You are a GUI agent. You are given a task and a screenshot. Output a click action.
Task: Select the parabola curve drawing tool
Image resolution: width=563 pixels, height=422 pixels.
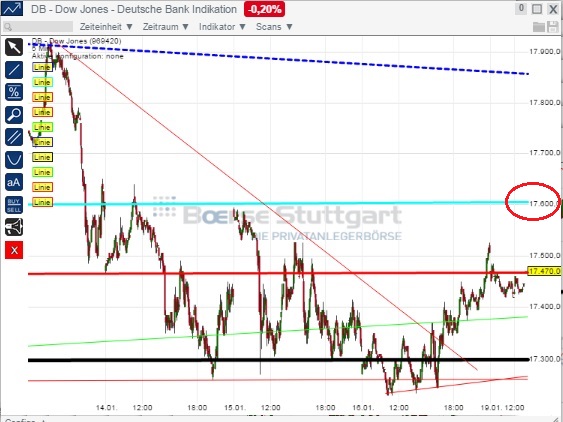coord(14,160)
